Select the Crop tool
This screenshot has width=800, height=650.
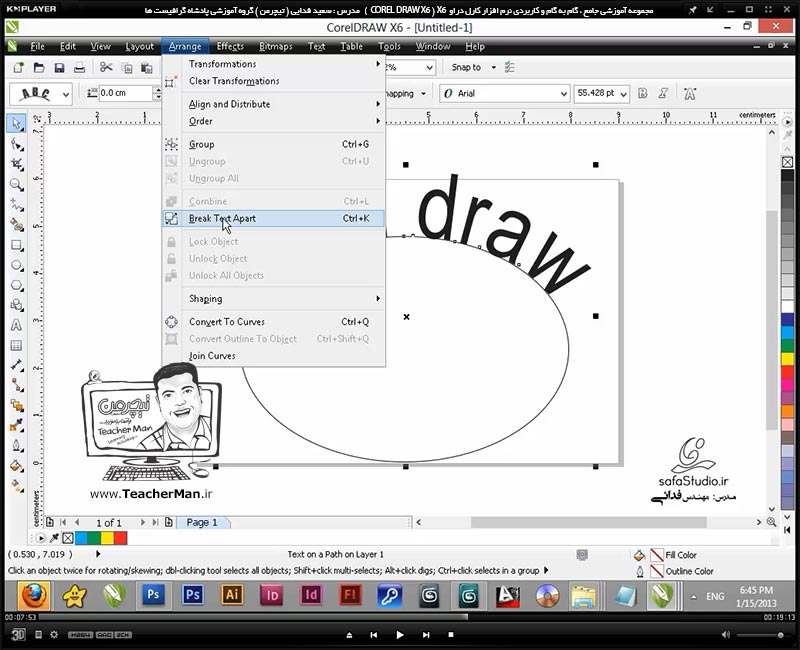coord(16,164)
